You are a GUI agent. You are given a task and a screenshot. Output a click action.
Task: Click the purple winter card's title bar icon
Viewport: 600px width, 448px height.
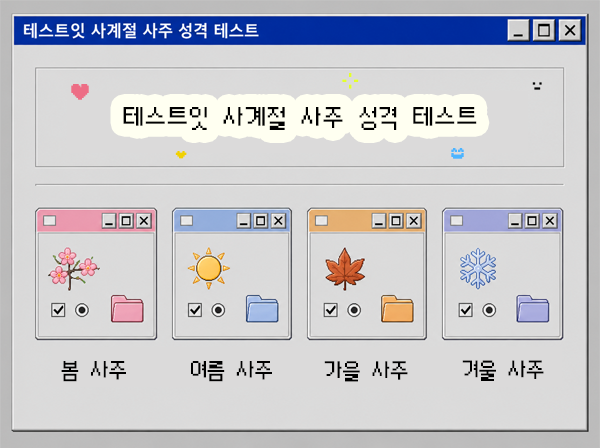tap(457, 221)
